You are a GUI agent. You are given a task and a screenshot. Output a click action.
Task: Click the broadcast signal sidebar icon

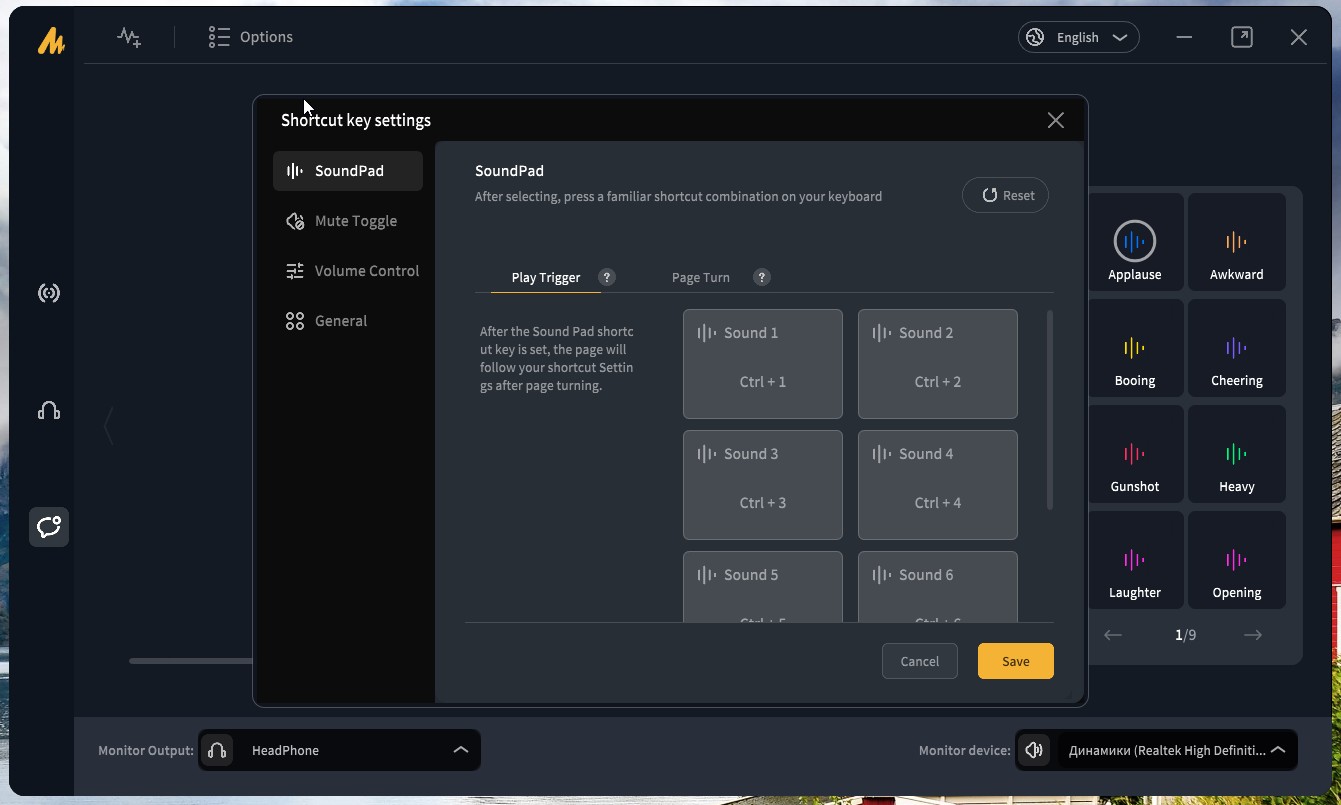49,293
